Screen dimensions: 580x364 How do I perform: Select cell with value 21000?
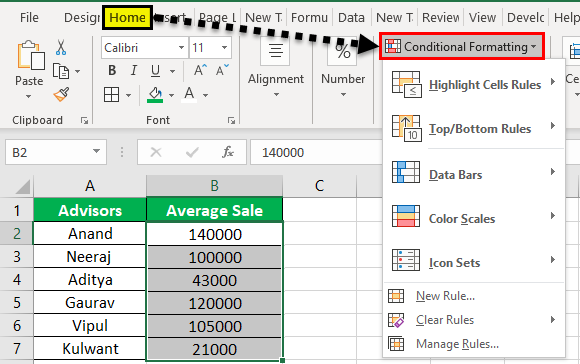coord(215,349)
